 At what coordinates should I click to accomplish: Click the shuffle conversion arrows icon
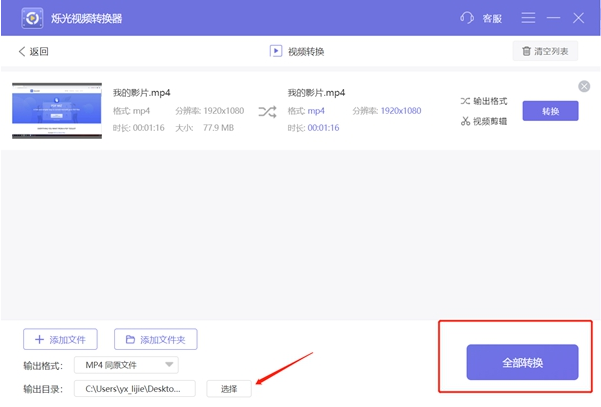[267, 112]
